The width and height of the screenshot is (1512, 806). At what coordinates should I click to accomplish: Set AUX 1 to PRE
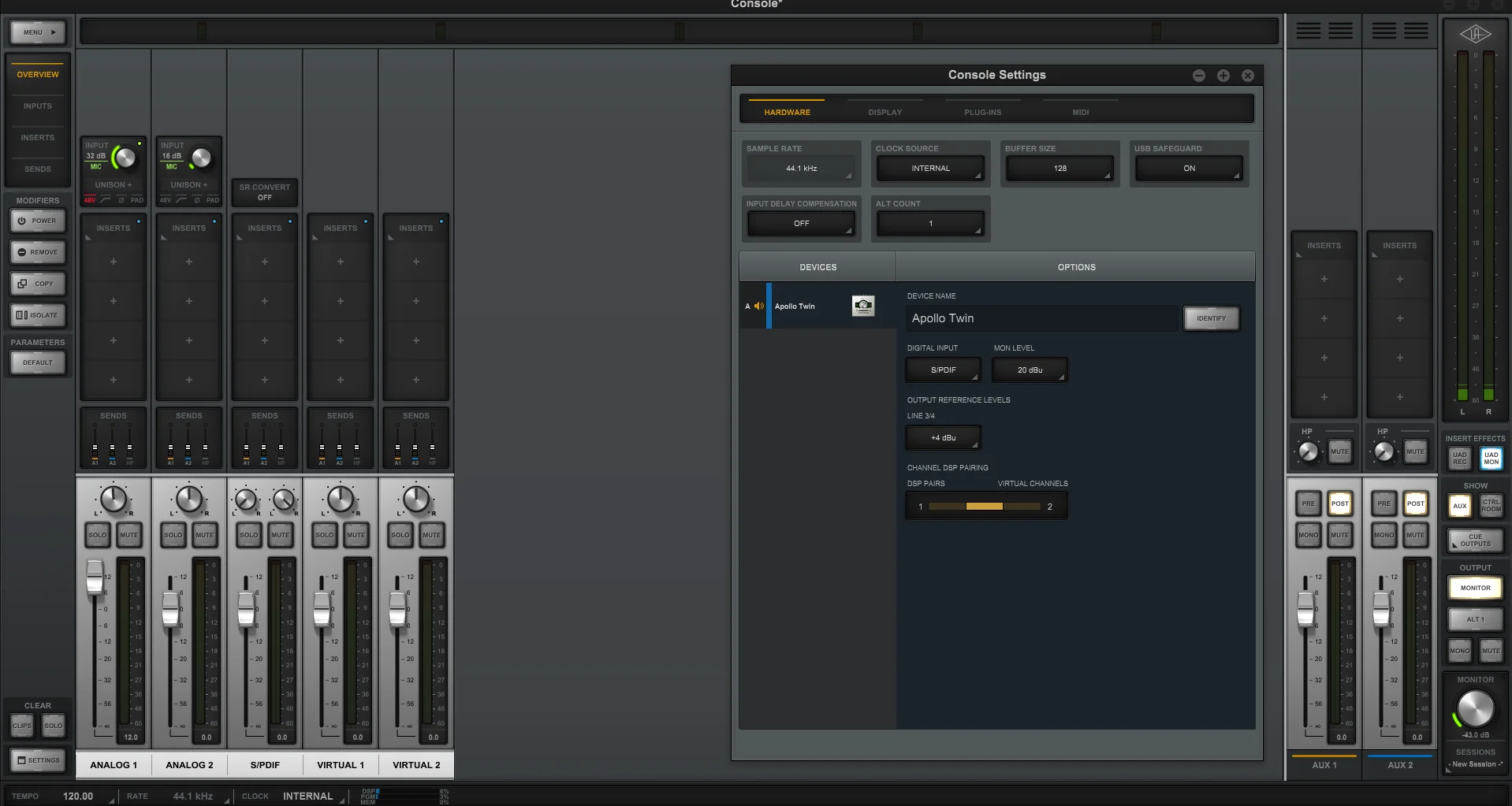(1309, 503)
